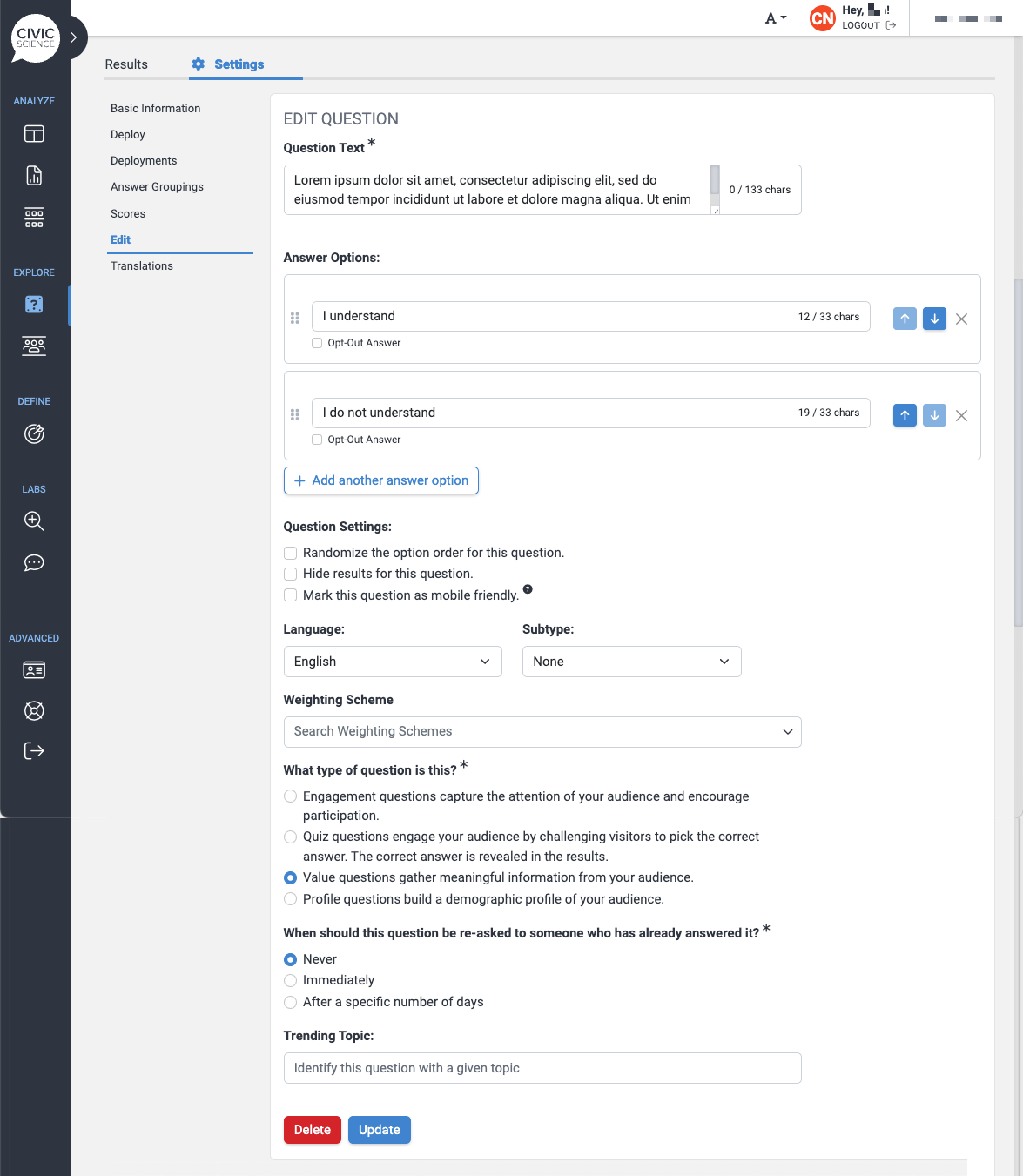Move 'I do not understand' option up
Viewport: 1023px width, 1176px height.
(905, 415)
